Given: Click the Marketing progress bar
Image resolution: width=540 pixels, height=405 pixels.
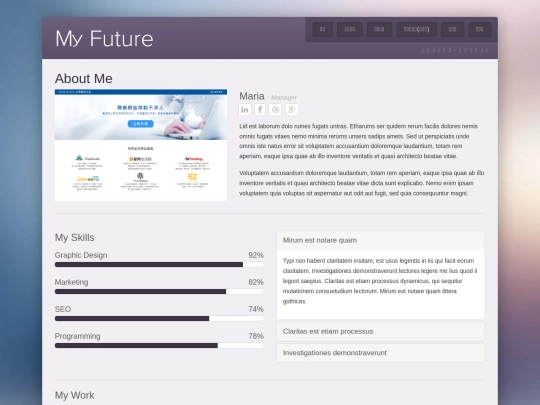Looking at the screenshot, I should [x=159, y=291].
